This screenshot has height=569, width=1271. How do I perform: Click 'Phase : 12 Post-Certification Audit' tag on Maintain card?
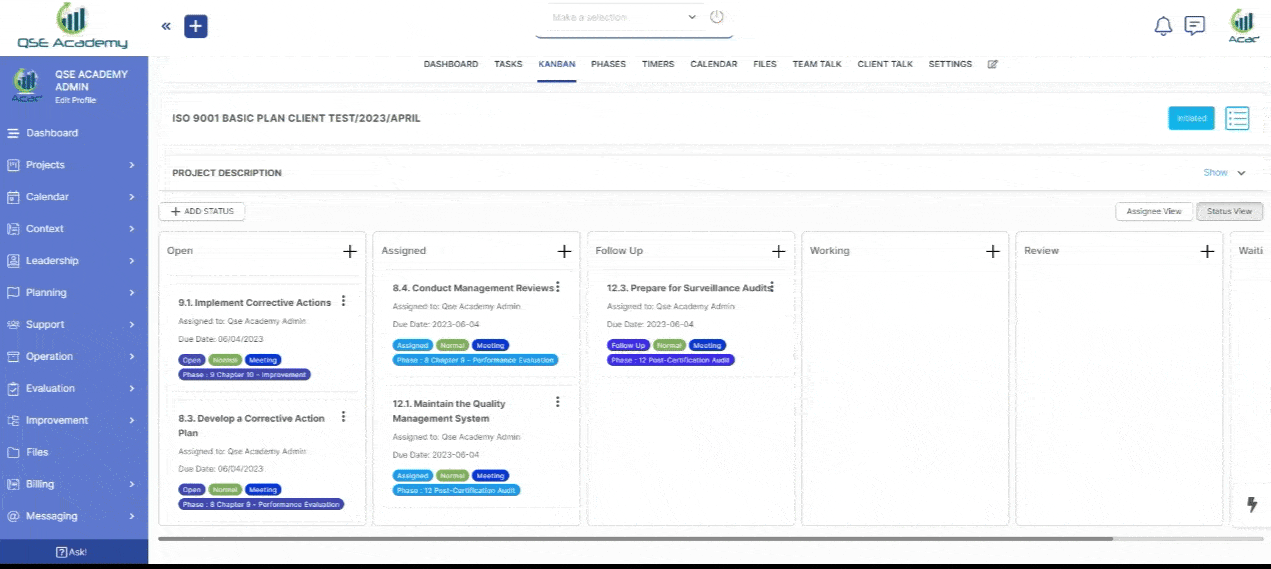tap(457, 490)
